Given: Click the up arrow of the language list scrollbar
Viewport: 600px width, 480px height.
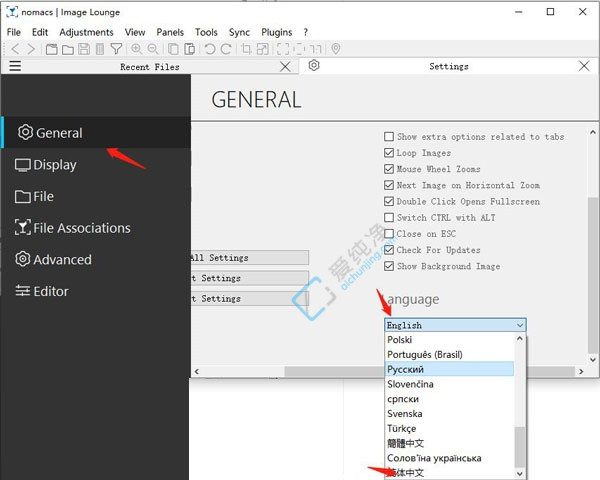Looking at the screenshot, I should tap(520, 338).
